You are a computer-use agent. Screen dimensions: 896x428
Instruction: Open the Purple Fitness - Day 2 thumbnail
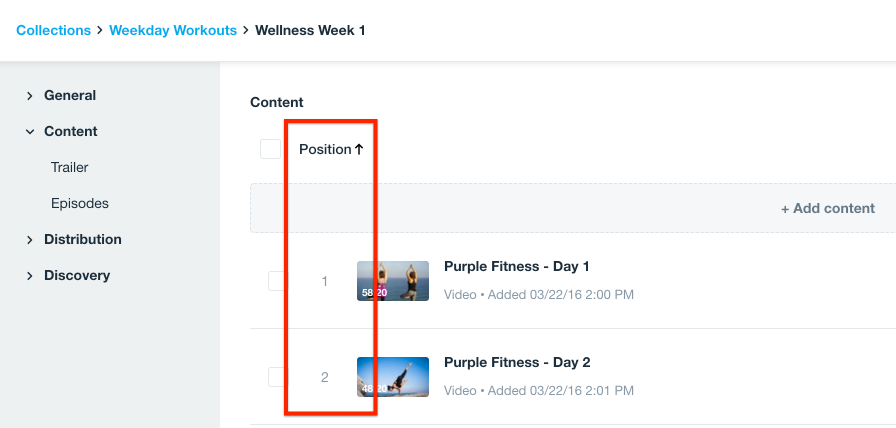point(393,377)
